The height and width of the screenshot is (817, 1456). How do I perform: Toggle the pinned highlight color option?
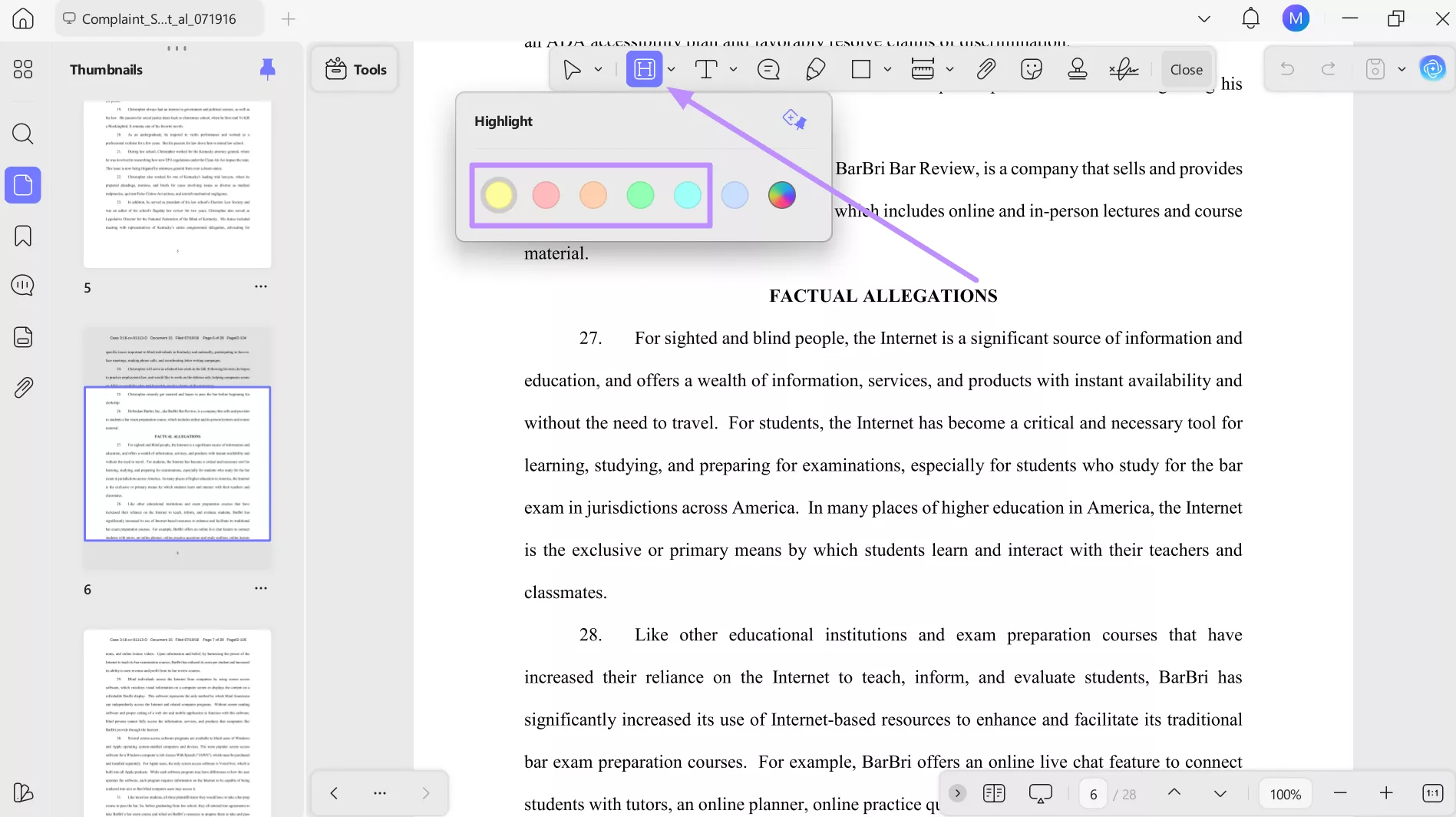click(794, 120)
